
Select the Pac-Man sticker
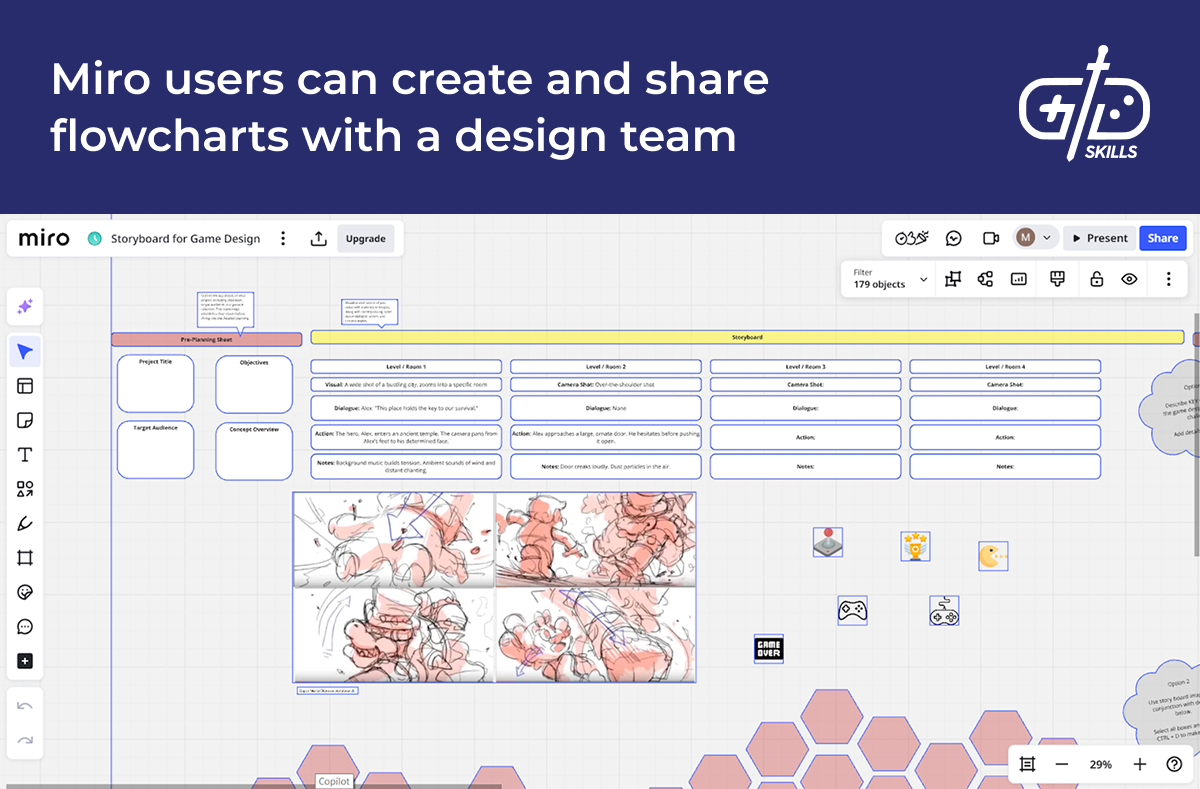pyautogui.click(x=993, y=556)
